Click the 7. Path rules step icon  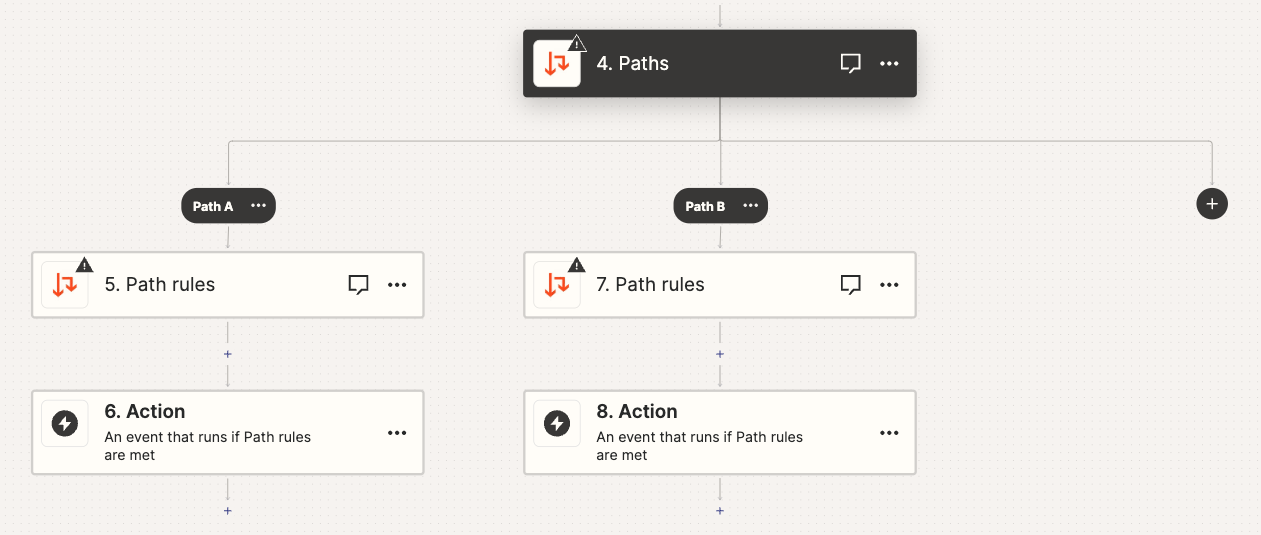point(557,285)
